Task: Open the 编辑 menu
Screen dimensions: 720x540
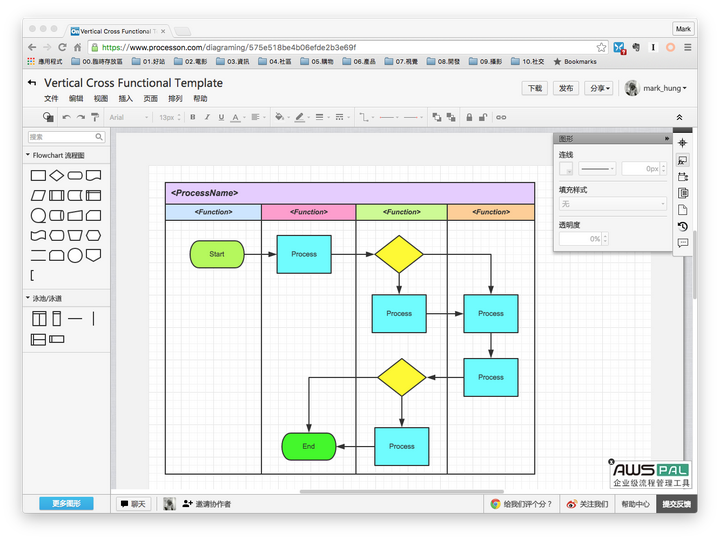Action: pos(76,98)
